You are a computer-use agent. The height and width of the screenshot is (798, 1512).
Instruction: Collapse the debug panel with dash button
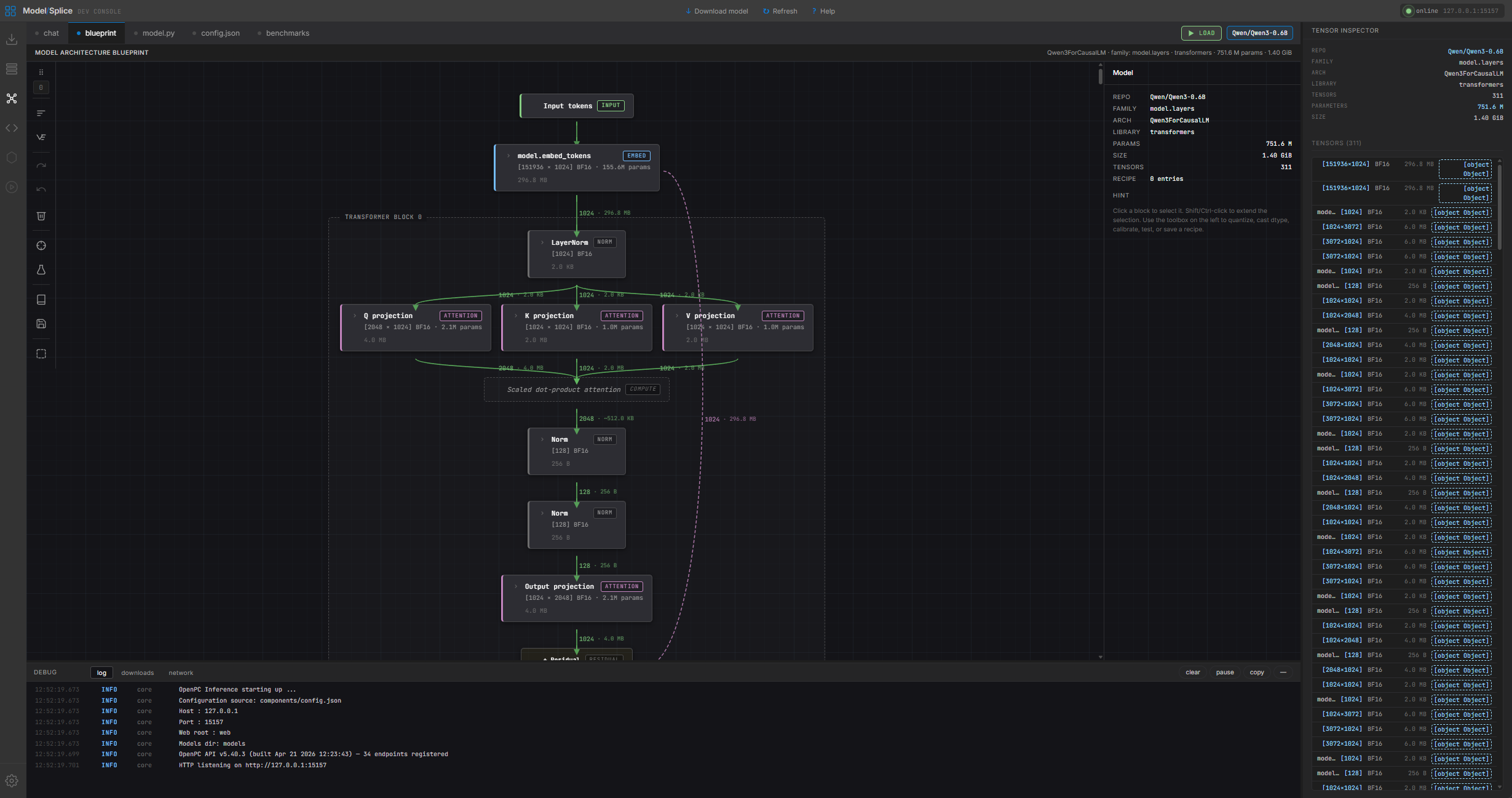(x=1283, y=672)
